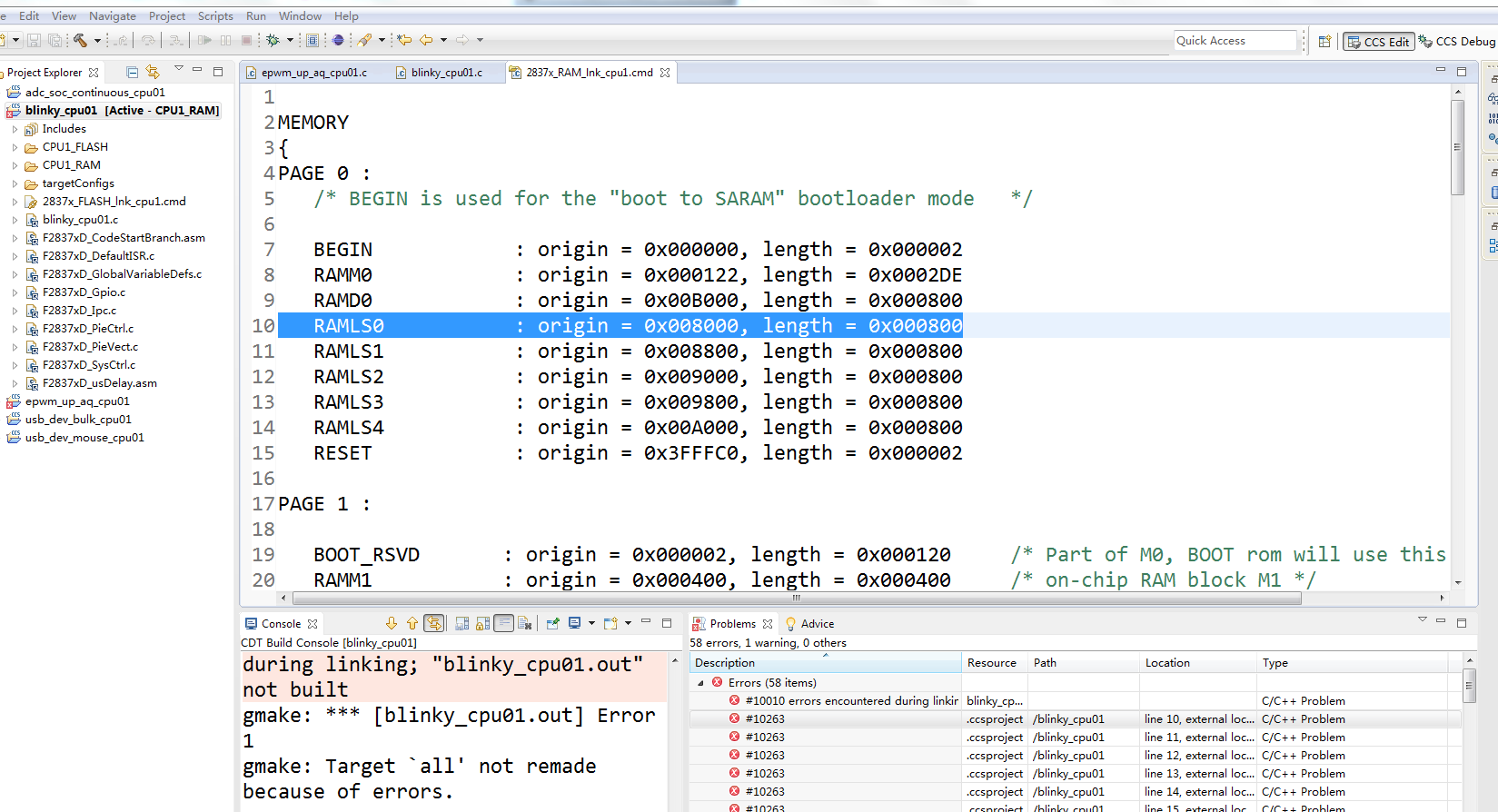Click Display Selected Console monitor icon
Screen dimensions: 1498x812
click(x=574, y=623)
